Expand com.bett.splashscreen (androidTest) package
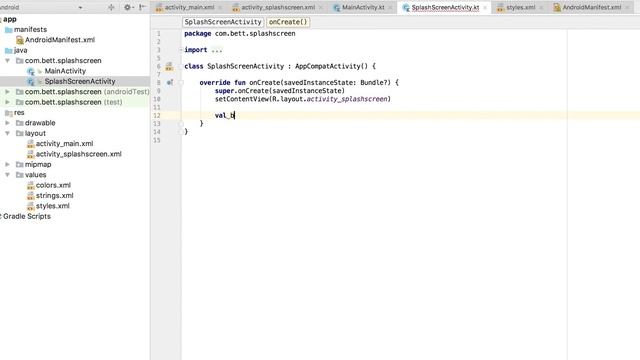This screenshot has width=640, height=360. (7, 92)
